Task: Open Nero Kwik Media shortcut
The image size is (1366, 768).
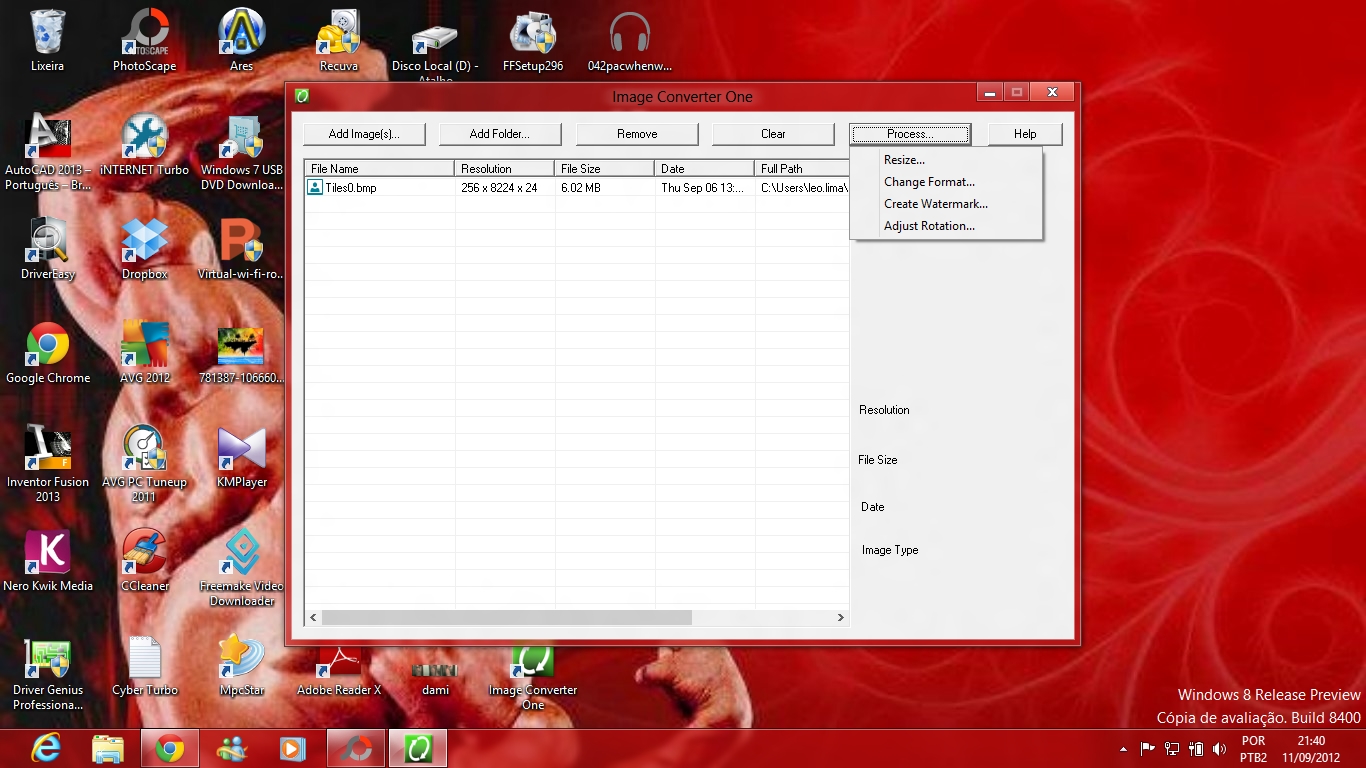Action: [x=47, y=561]
